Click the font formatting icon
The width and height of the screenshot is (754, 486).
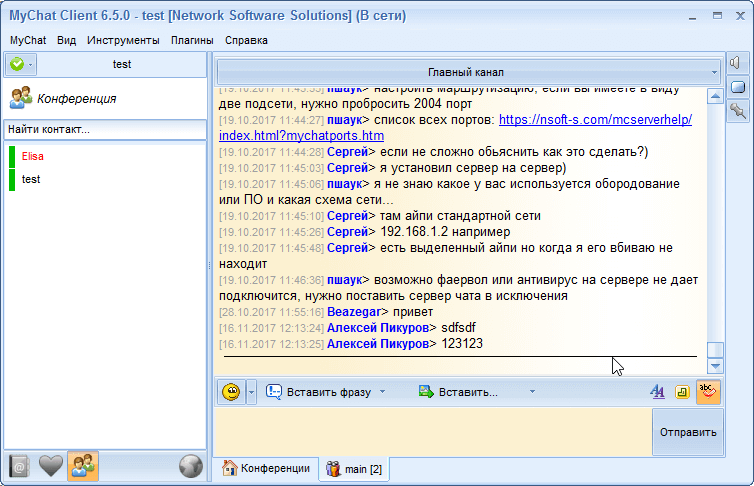coord(657,392)
